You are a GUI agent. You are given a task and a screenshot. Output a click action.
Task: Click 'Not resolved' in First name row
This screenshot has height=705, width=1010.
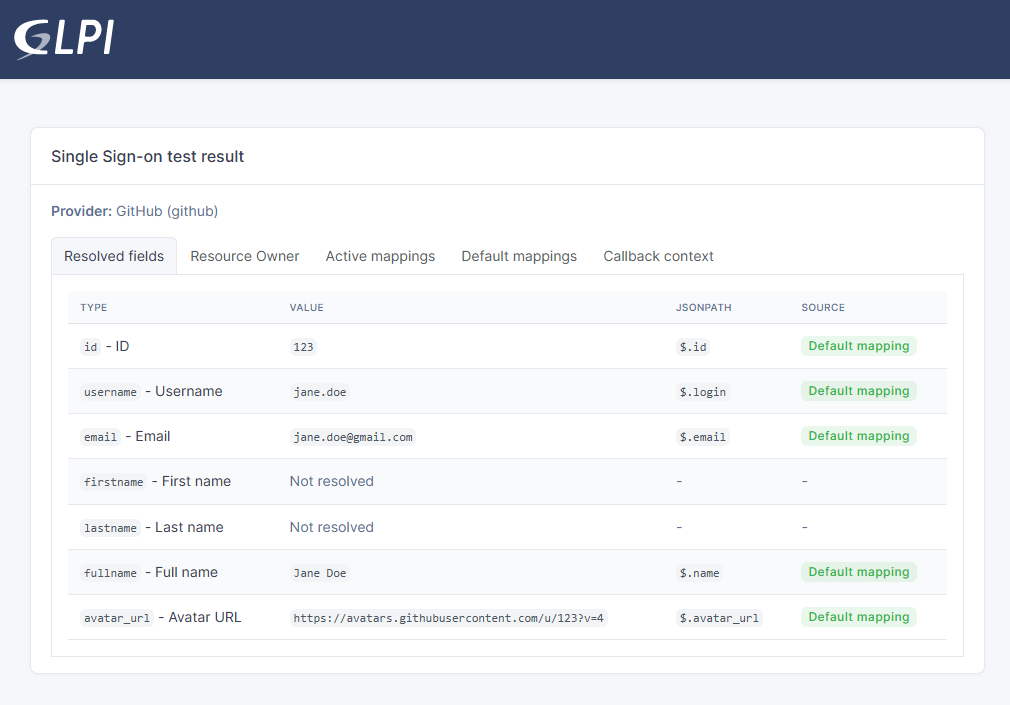(x=332, y=481)
